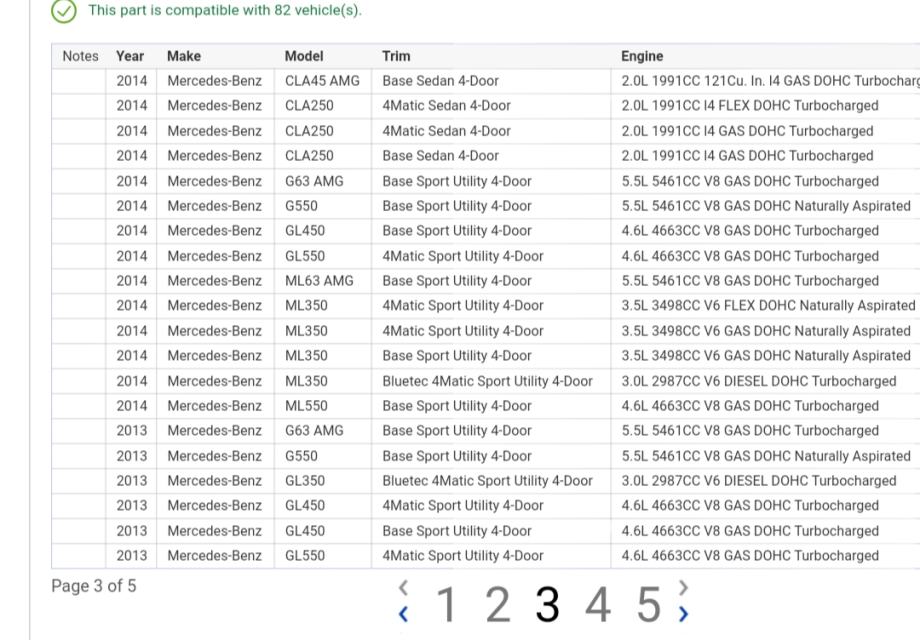The image size is (920, 640).
Task: Click the blue previous page arrow
Action: (403, 614)
